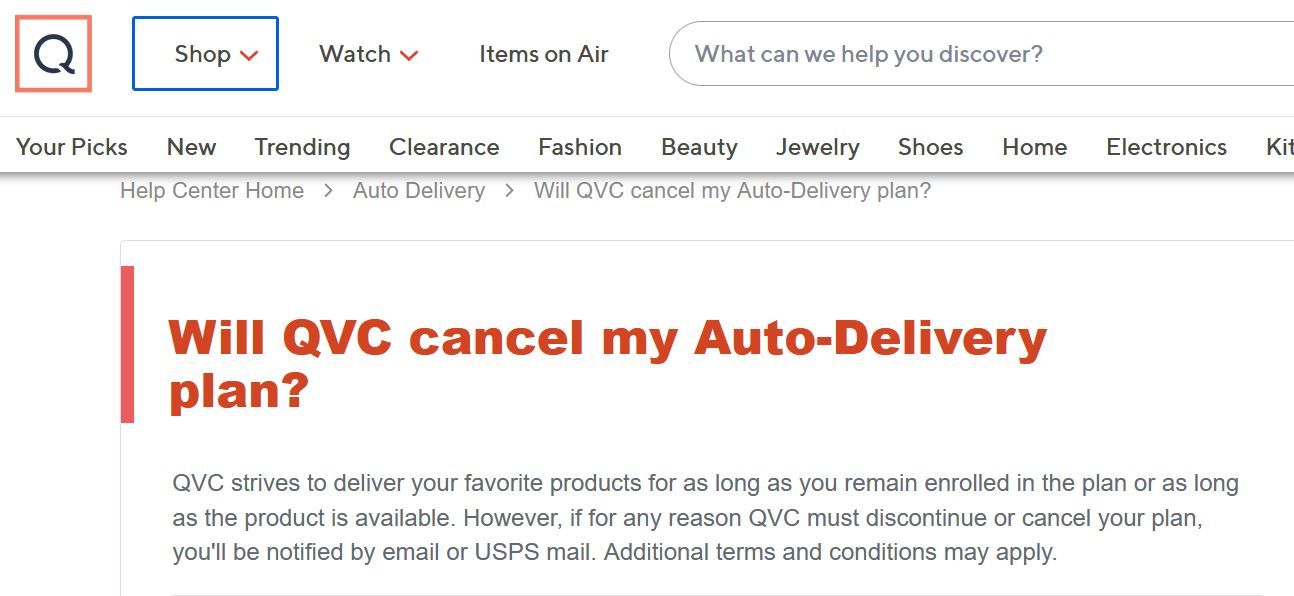Select the Fashion category

[x=579, y=146]
